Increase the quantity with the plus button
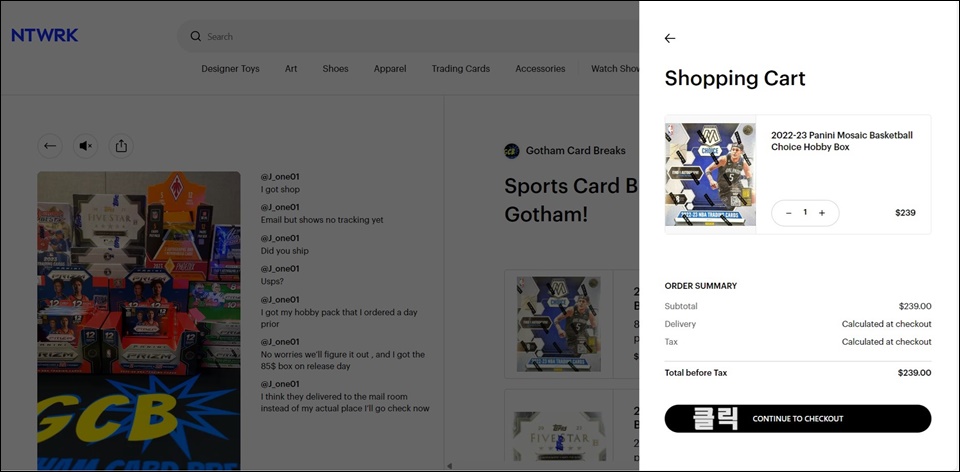The width and height of the screenshot is (960, 472). point(822,213)
